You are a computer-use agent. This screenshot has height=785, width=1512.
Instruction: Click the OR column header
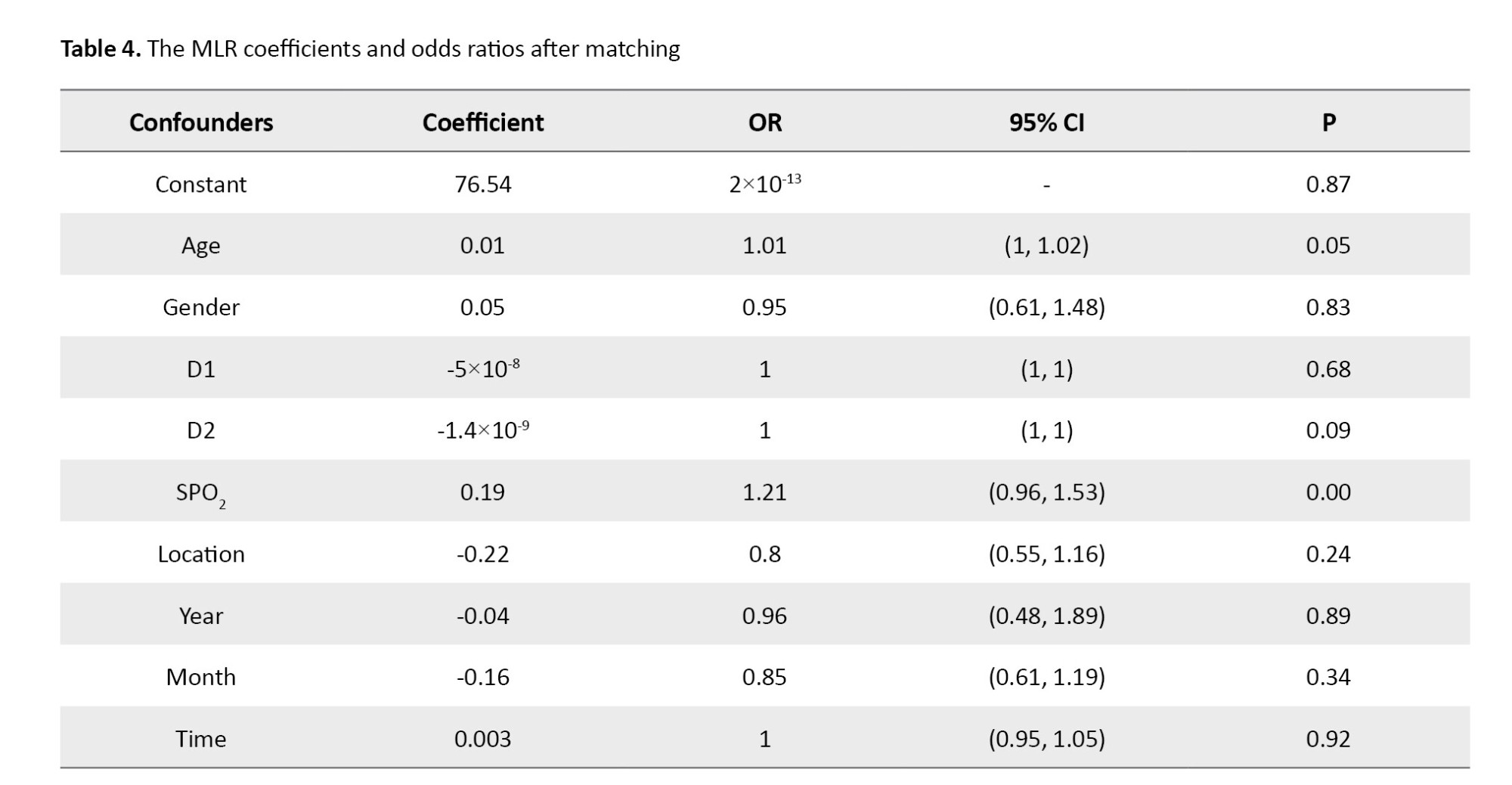(764, 123)
